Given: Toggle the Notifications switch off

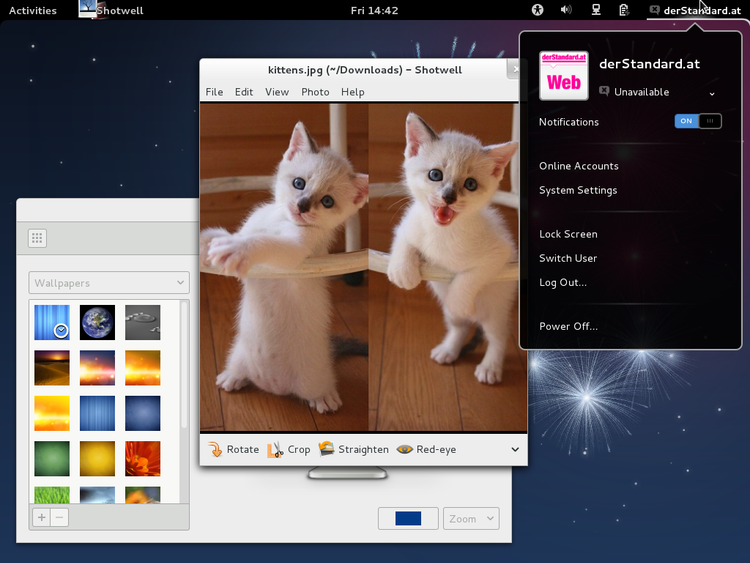Looking at the screenshot, I should (698, 121).
